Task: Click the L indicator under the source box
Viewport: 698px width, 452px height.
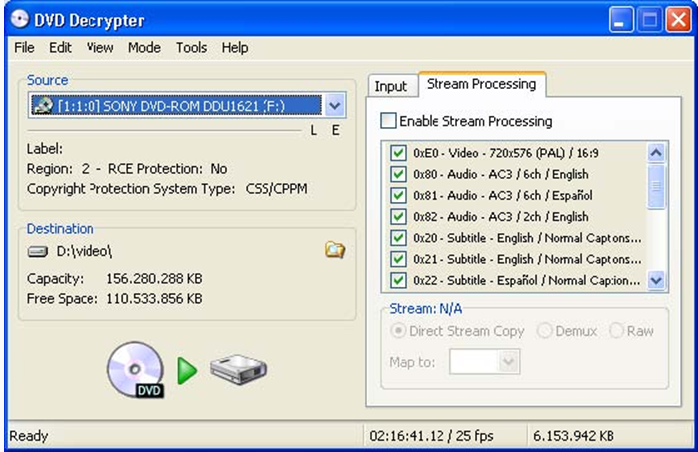Action: point(314,130)
